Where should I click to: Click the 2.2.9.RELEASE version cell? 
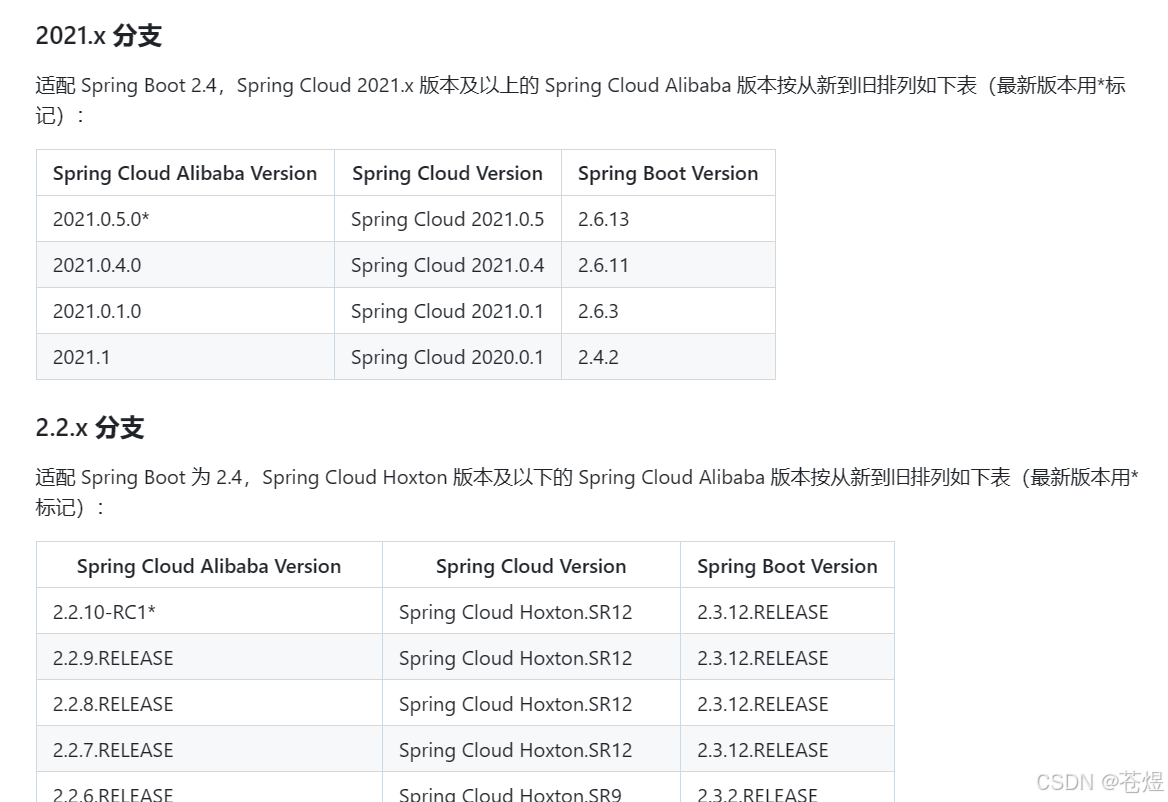pyautogui.click(x=112, y=657)
